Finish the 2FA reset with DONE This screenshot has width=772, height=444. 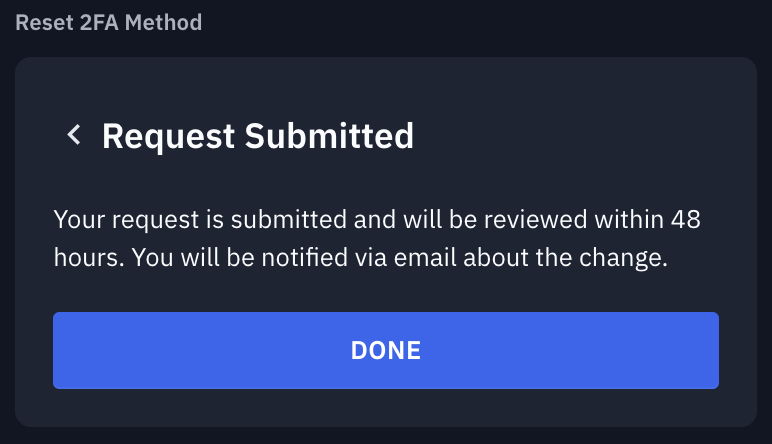[385, 350]
